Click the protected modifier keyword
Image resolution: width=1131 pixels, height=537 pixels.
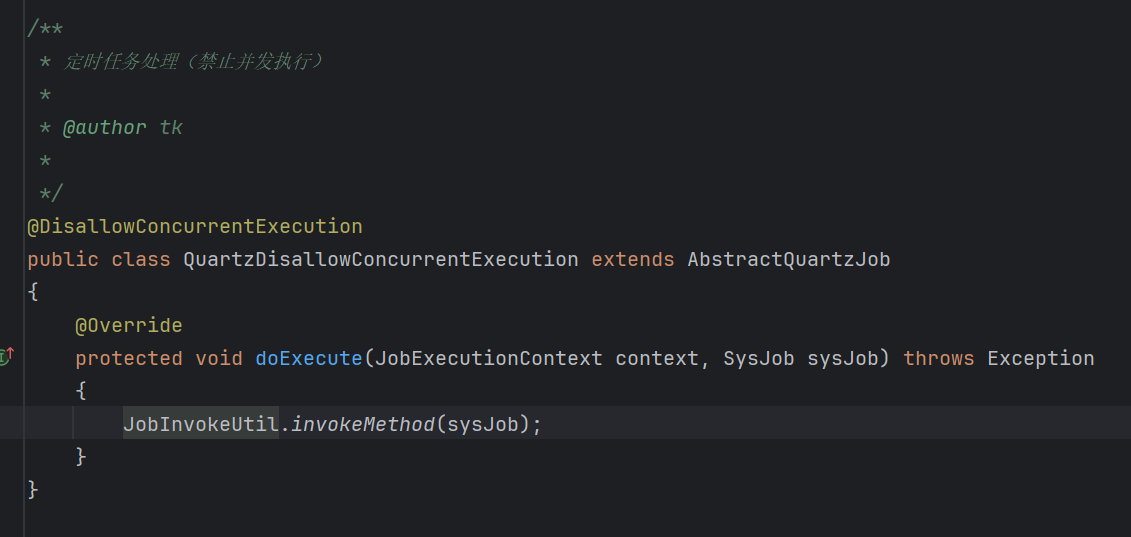[x=128, y=358]
